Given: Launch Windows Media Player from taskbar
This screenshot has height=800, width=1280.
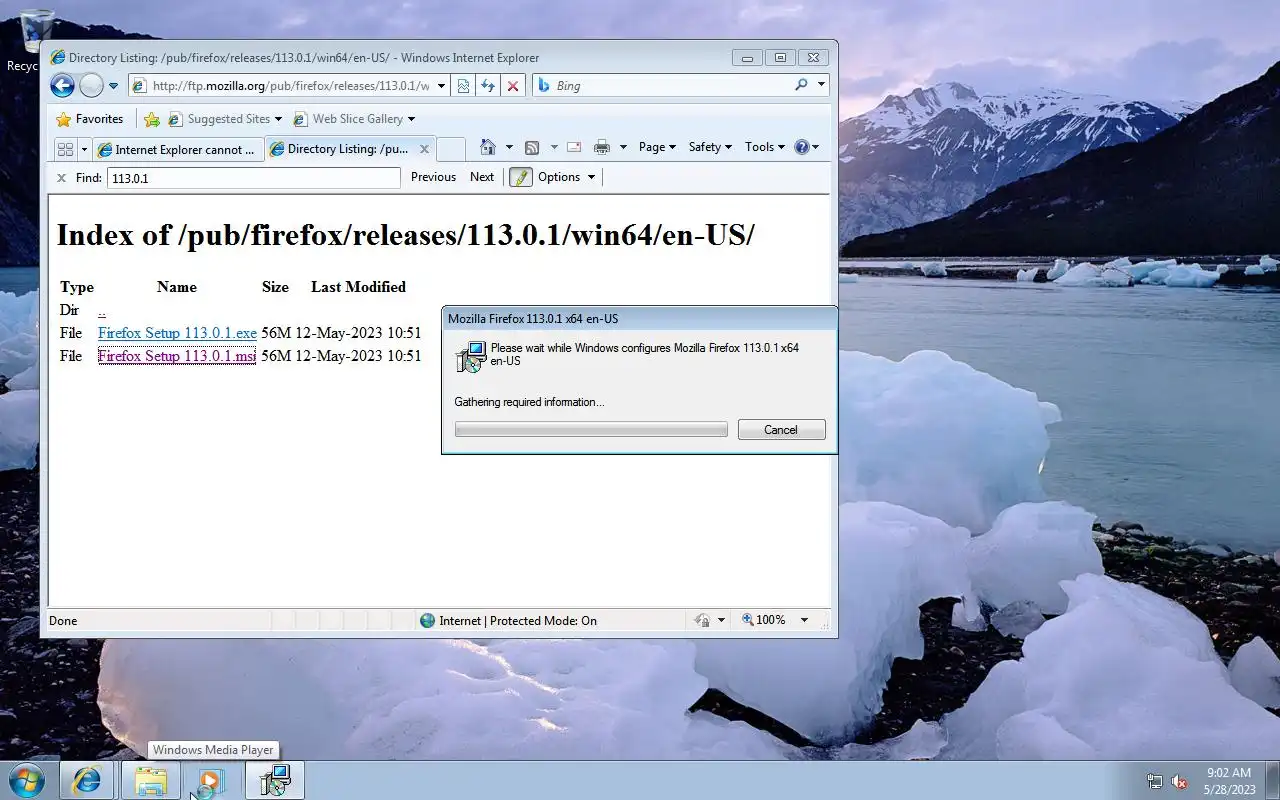Looking at the screenshot, I should click(x=211, y=780).
